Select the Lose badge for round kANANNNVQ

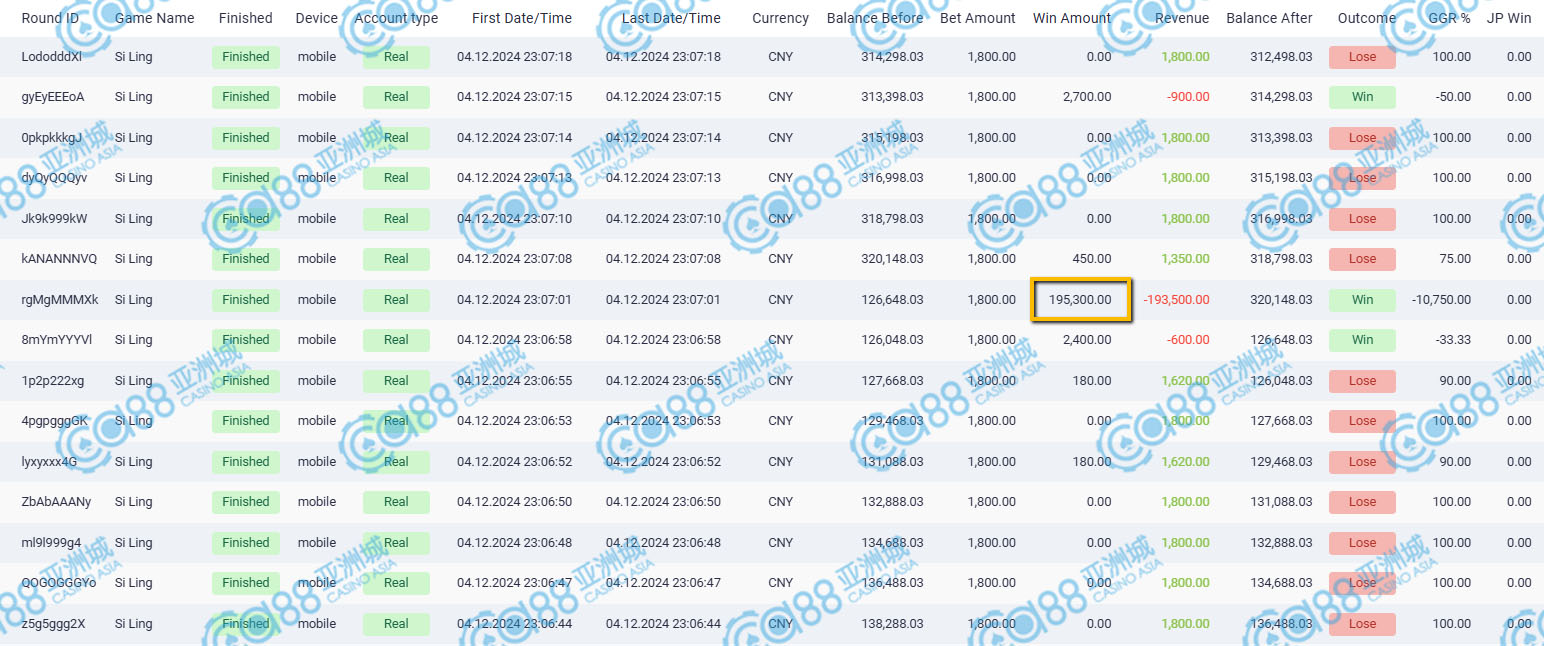(1362, 259)
